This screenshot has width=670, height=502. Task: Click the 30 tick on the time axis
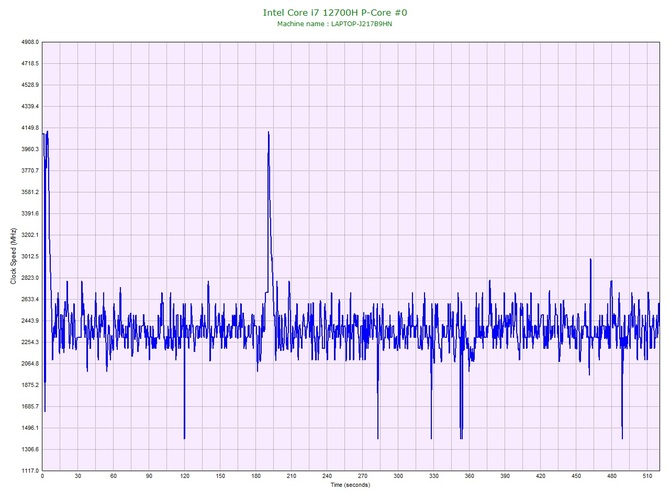click(78, 476)
